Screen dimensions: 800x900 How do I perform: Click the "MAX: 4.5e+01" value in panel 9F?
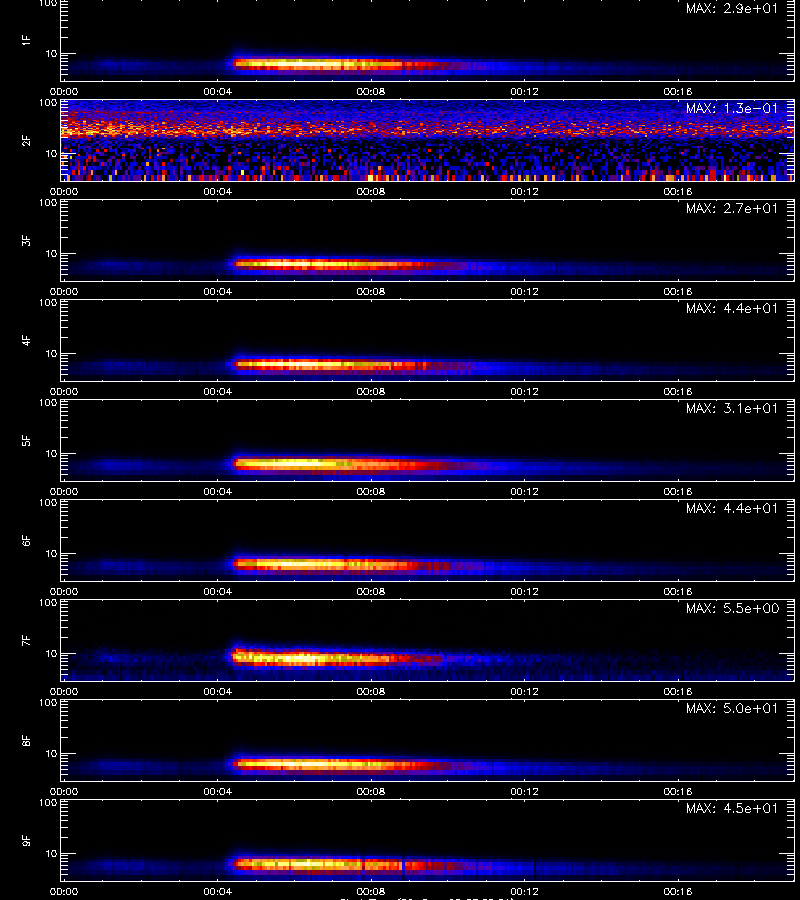pyautogui.click(x=732, y=808)
